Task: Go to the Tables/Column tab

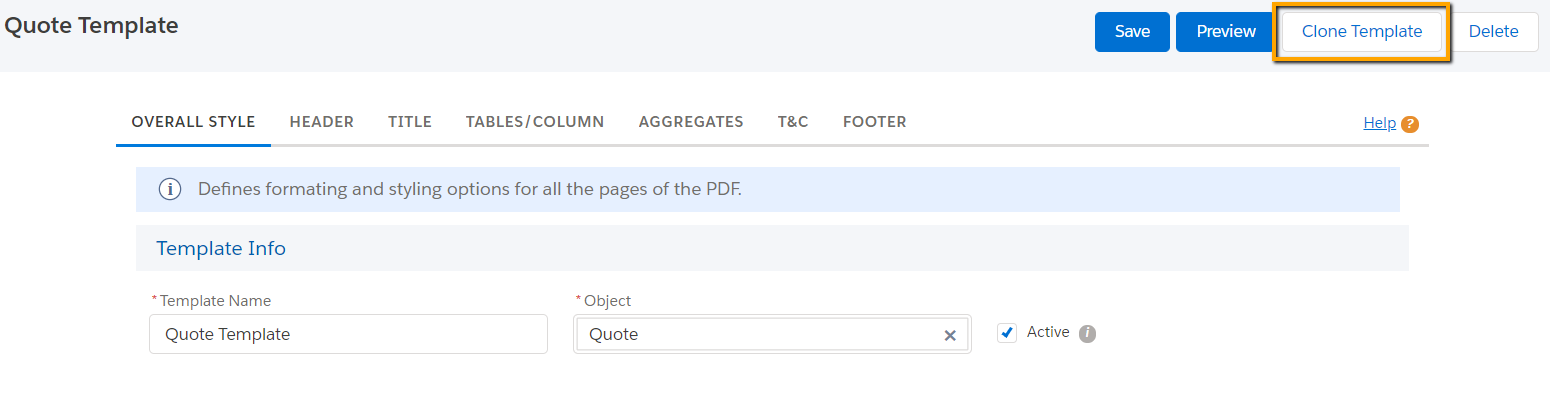Action: 535,122
